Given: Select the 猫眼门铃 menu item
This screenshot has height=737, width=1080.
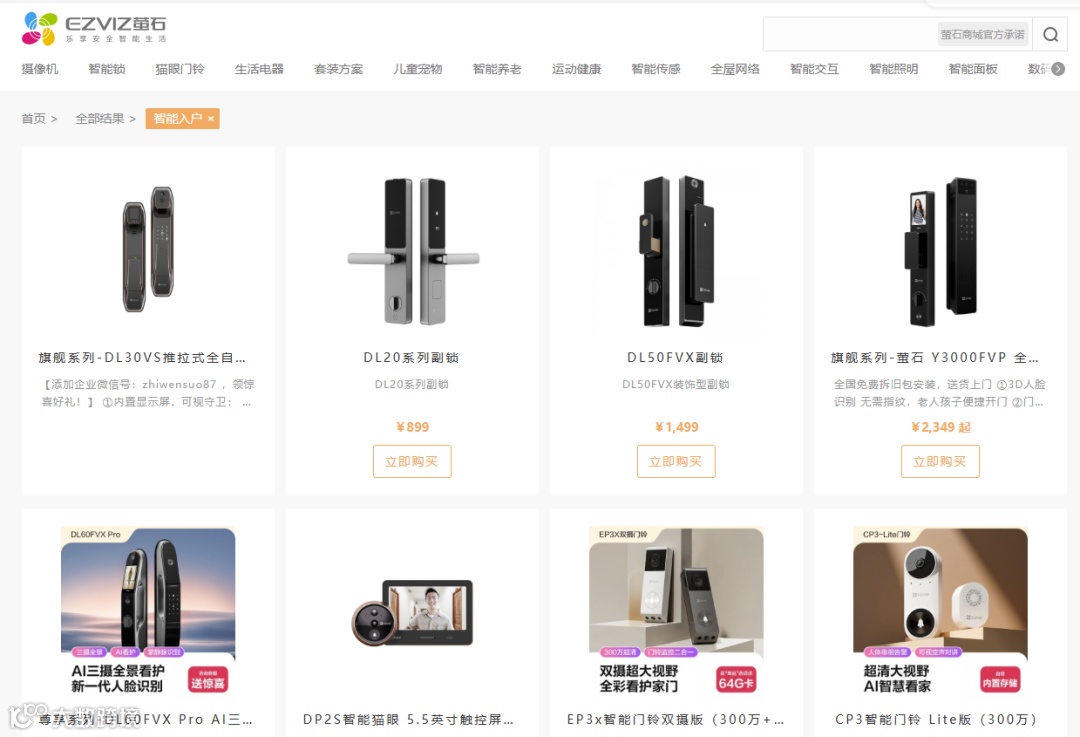Looking at the screenshot, I should 180,69.
